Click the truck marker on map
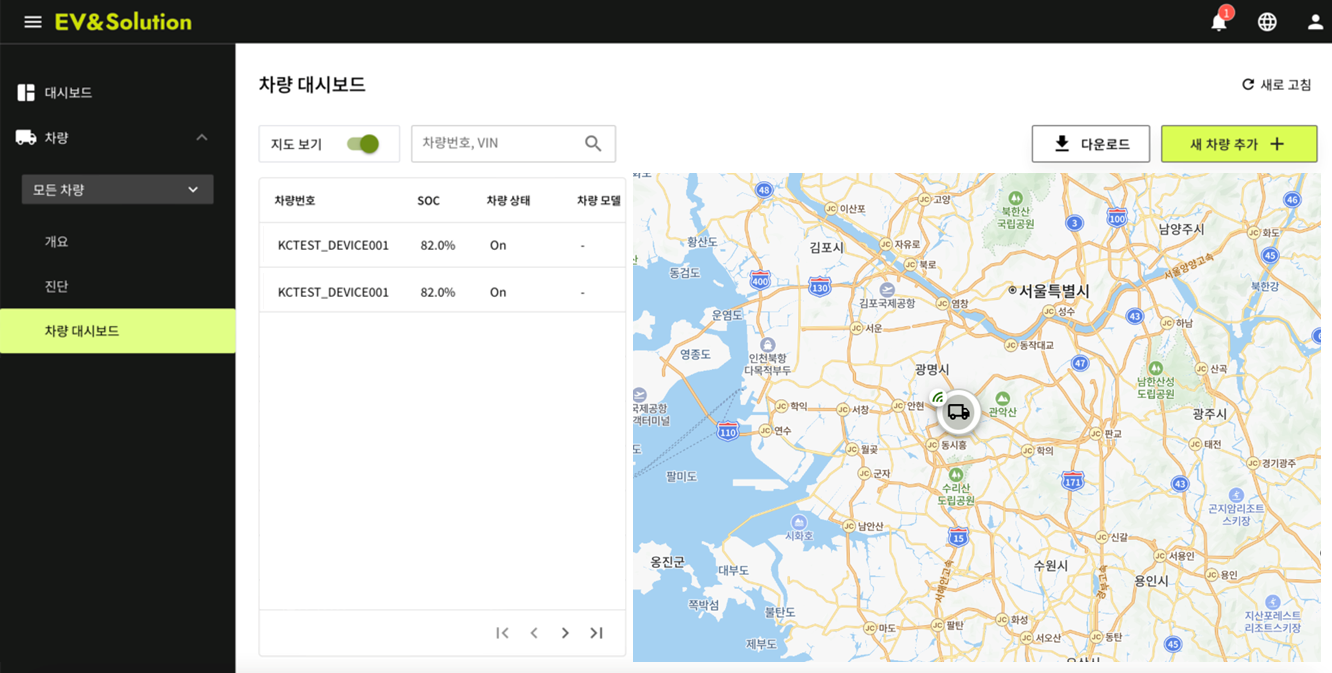The width and height of the screenshot is (1332, 673). coord(959,411)
